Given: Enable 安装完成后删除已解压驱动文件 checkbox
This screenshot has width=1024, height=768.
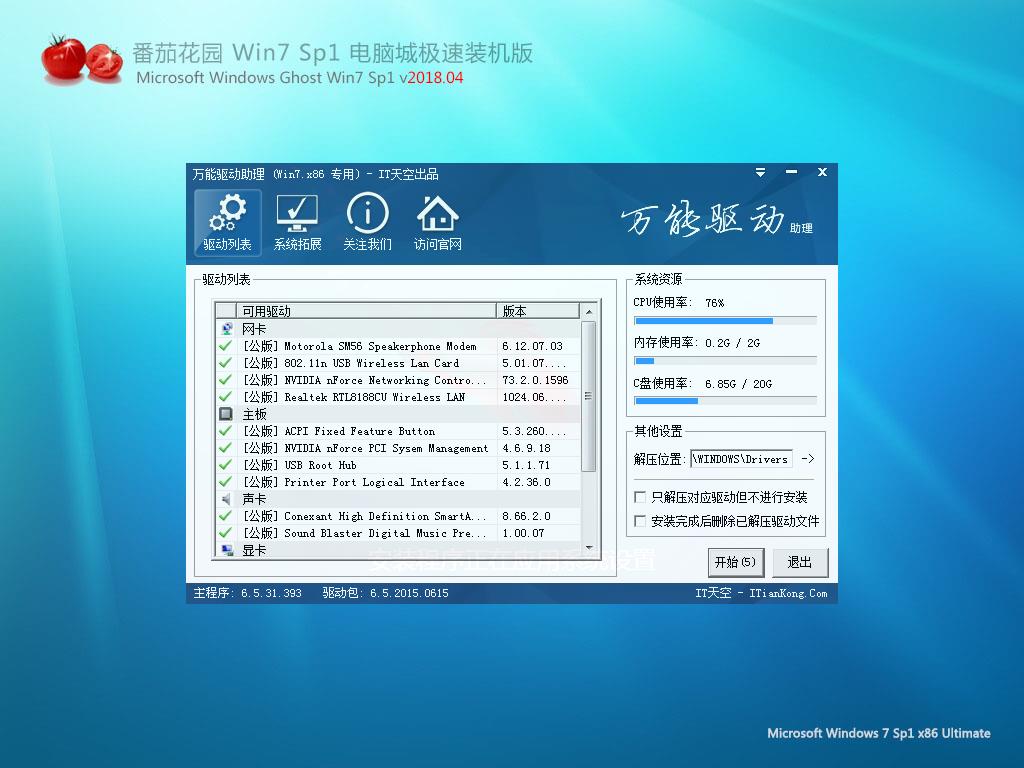Looking at the screenshot, I should [x=641, y=521].
